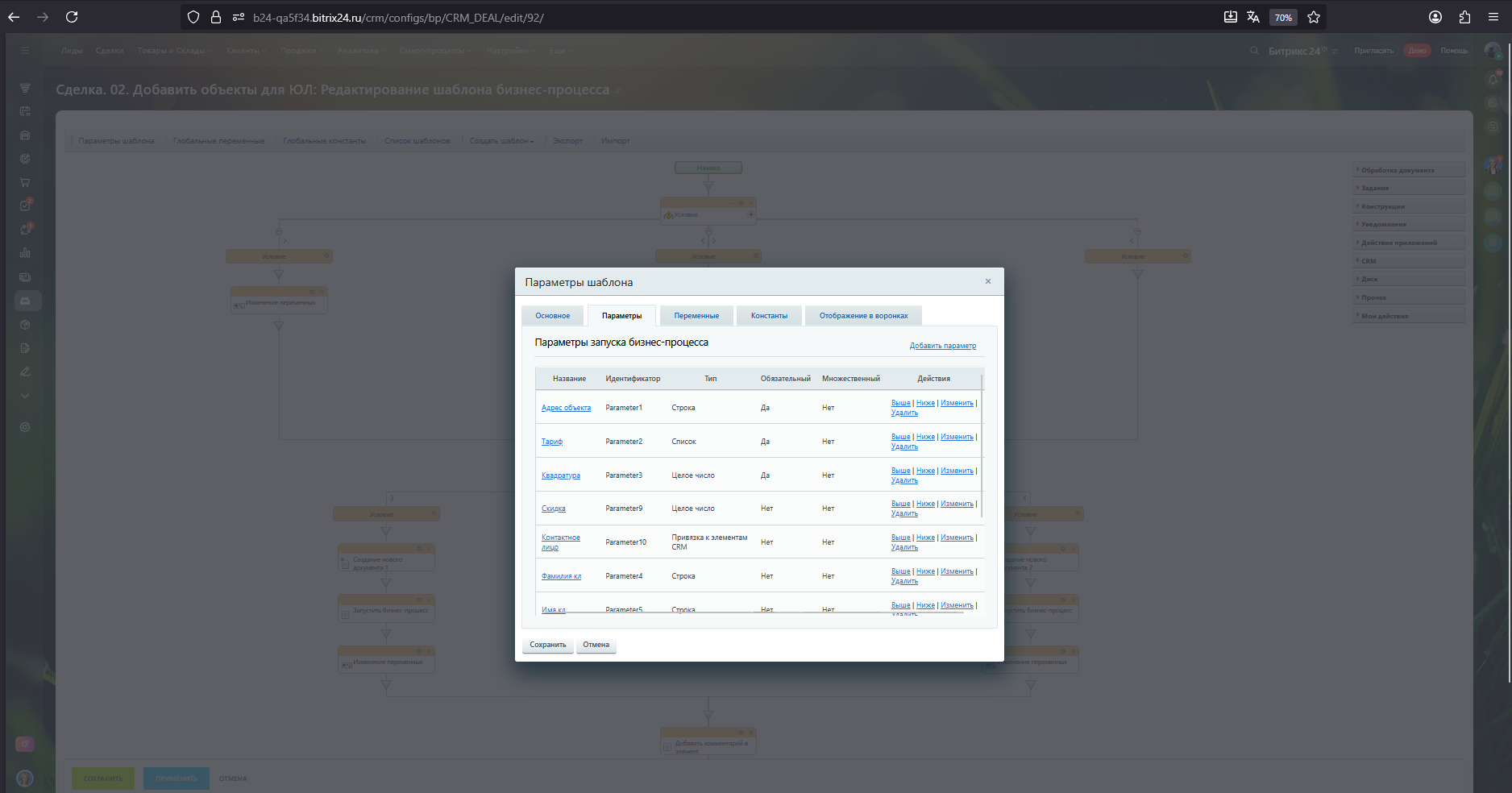Open the Адрес объекта parameter link
The height and width of the screenshot is (793, 1512).
[x=566, y=408]
